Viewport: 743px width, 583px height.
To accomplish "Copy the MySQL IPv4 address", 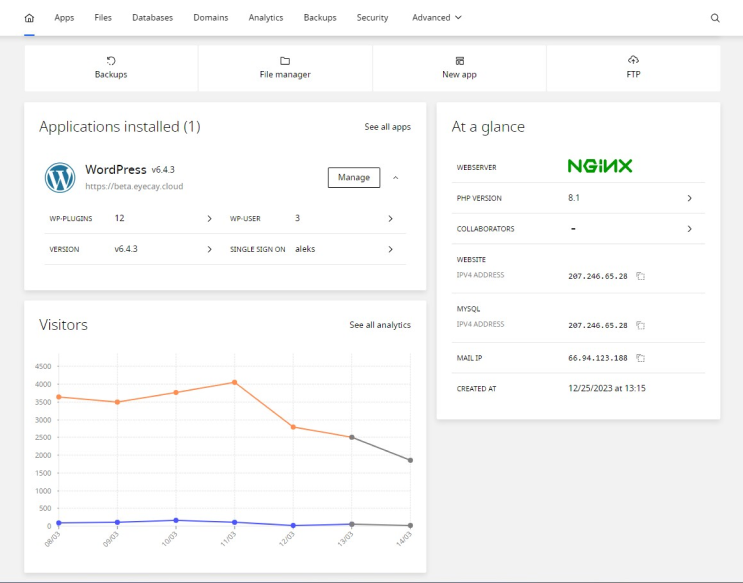I will (x=641, y=325).
